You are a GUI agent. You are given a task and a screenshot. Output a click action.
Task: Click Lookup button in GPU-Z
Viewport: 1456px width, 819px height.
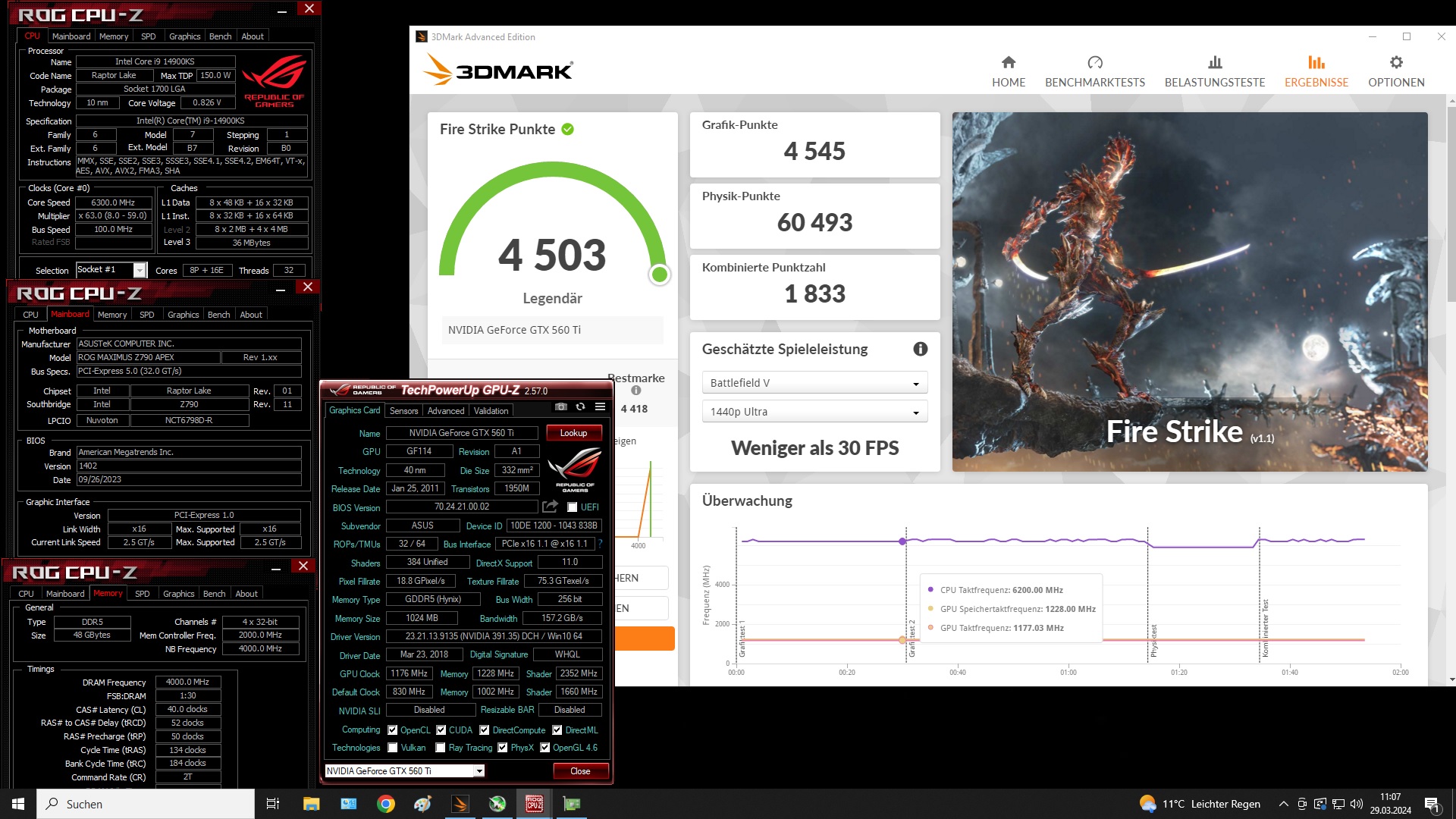click(573, 433)
